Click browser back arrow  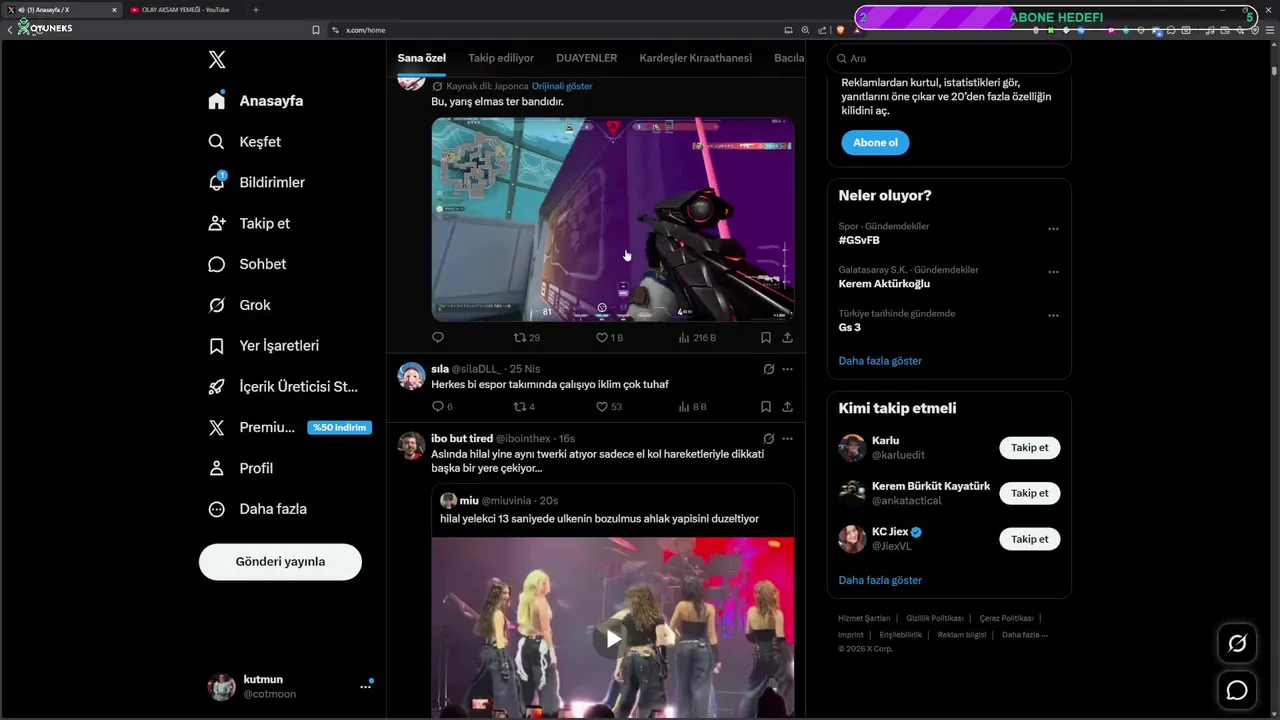10,30
